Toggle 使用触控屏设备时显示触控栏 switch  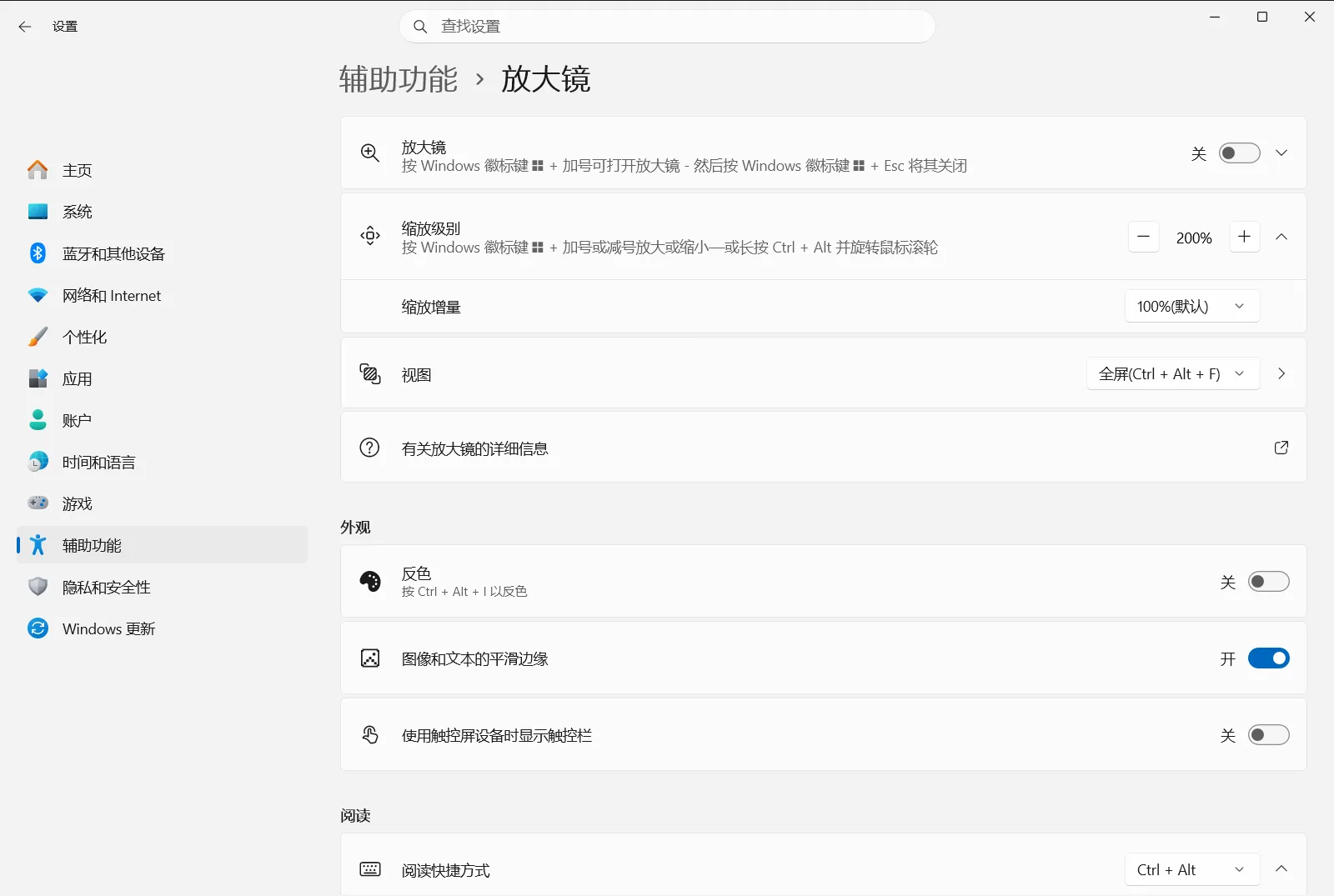click(x=1269, y=735)
